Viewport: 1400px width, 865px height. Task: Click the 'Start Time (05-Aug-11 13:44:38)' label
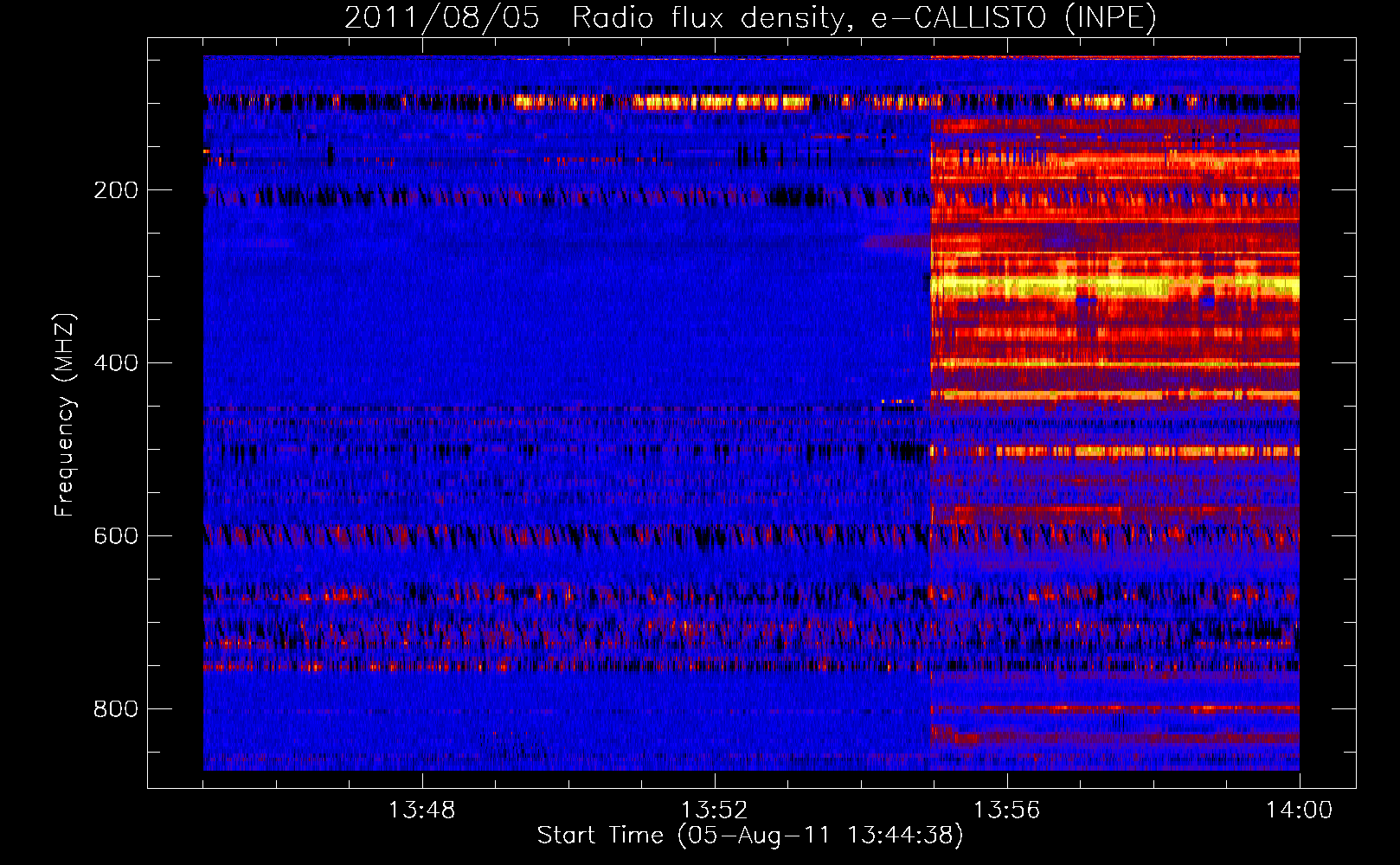pos(750,836)
